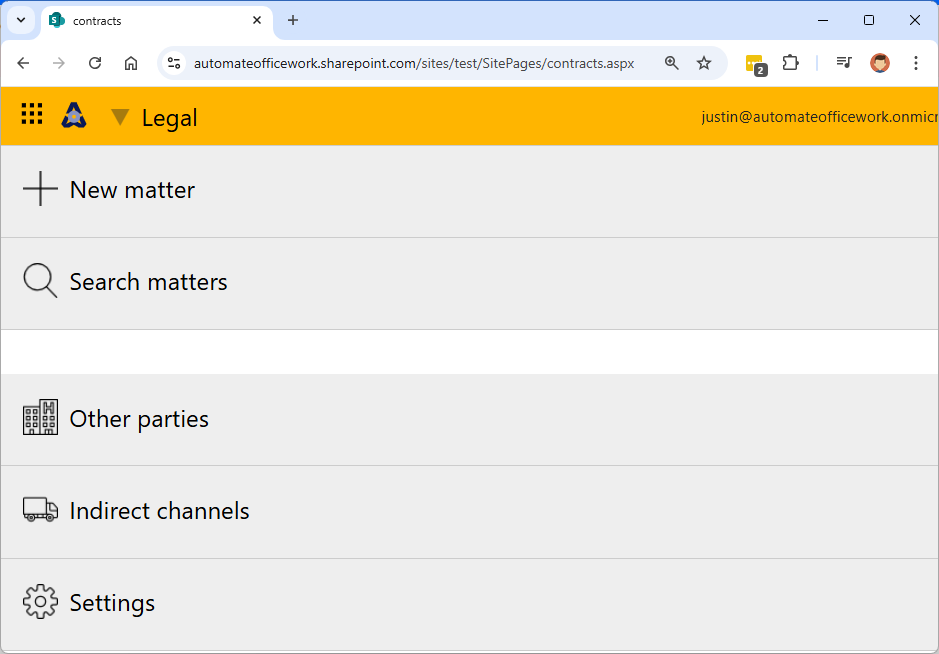Close the contracts browser tab
939x654 pixels.
pos(257,20)
